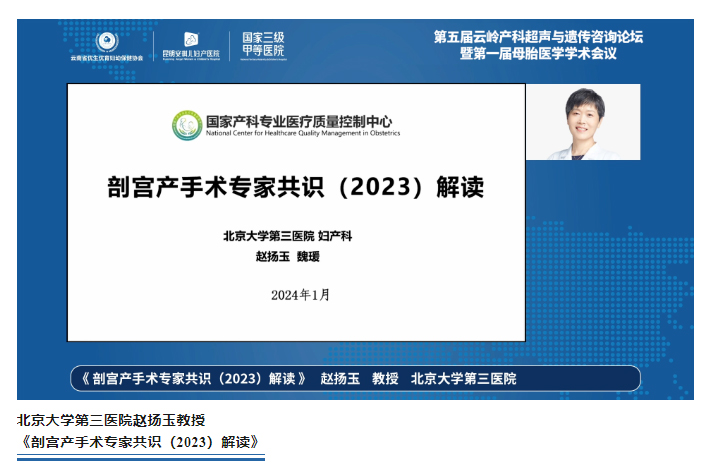Click the caption 北京大学第三医院赵扬玉教授
The width and height of the screenshot is (712, 469).
[110, 420]
